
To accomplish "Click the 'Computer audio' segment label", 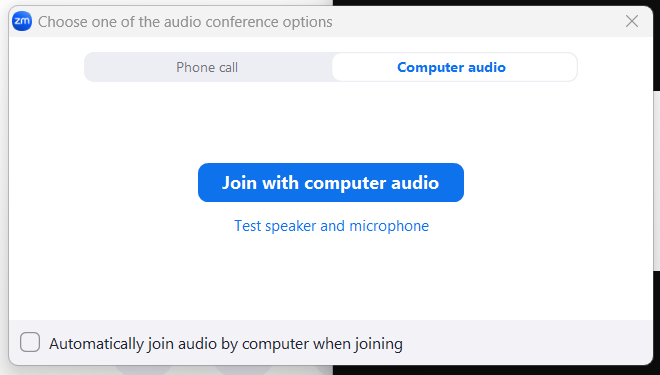I will click(x=451, y=67).
